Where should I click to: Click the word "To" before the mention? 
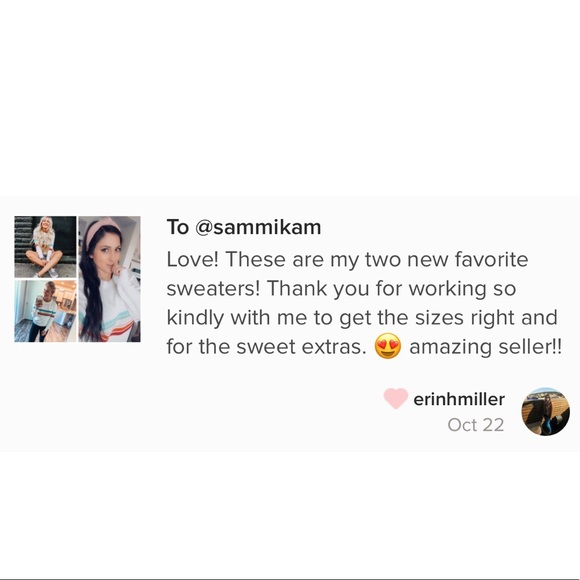[x=178, y=227]
